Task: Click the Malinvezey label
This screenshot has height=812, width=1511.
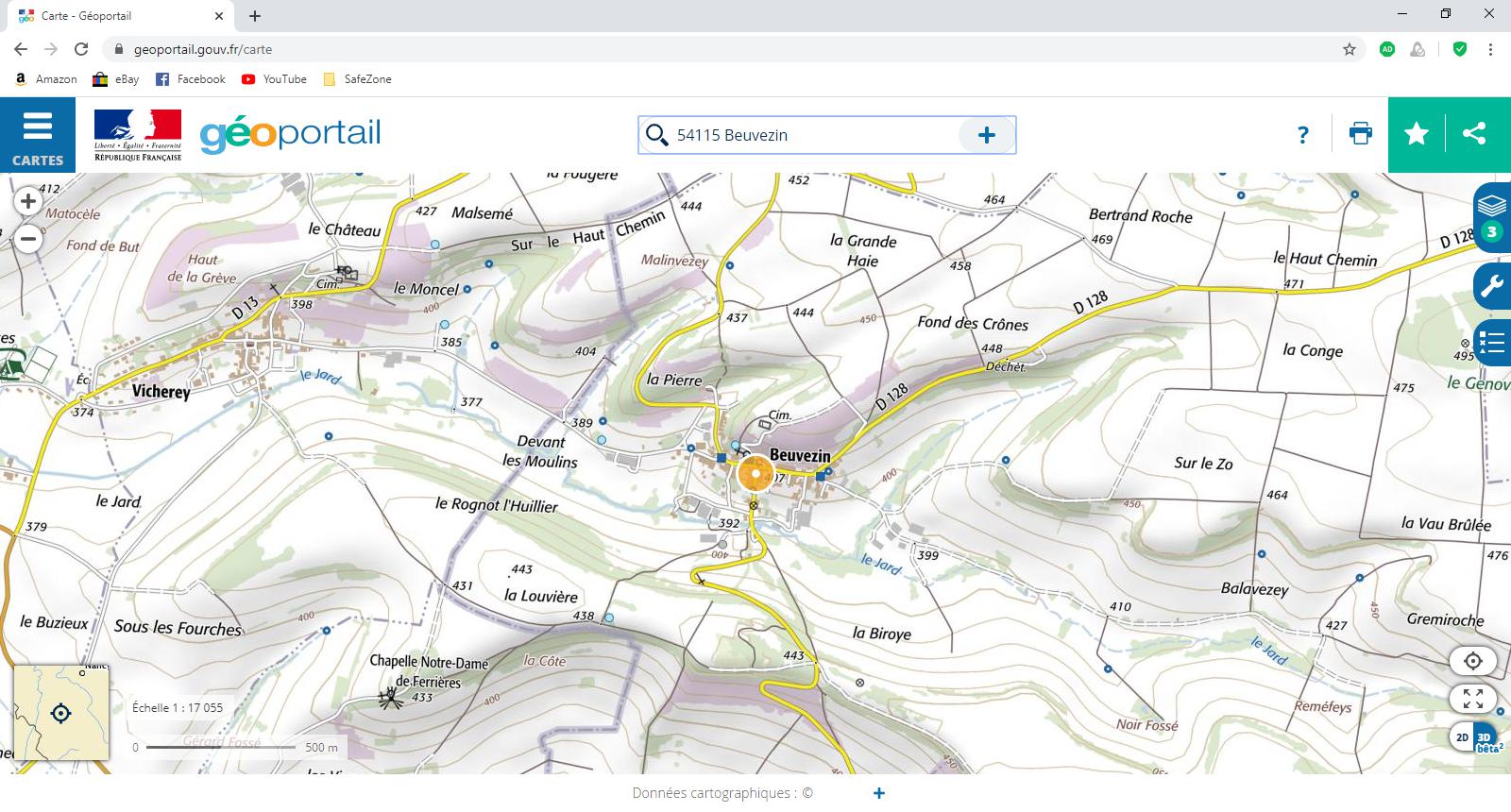Action: (x=674, y=261)
